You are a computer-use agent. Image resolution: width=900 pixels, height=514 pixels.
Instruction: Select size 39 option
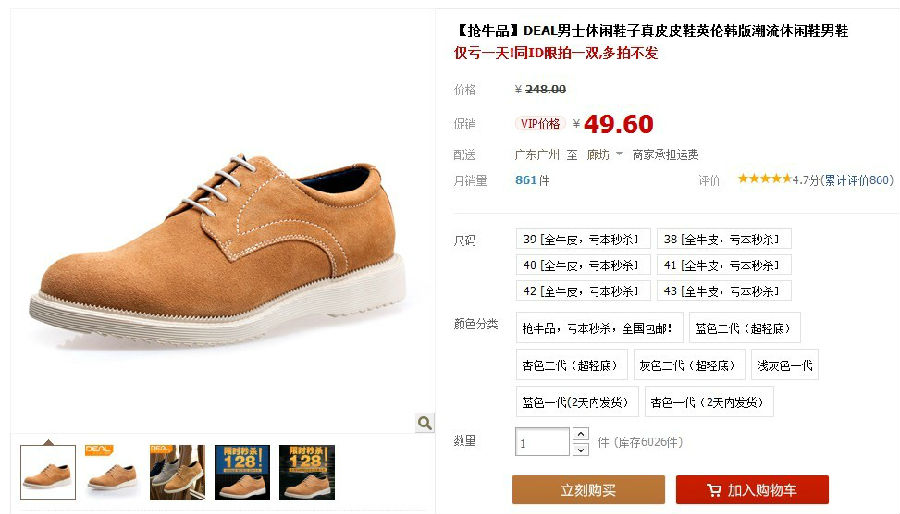583,239
